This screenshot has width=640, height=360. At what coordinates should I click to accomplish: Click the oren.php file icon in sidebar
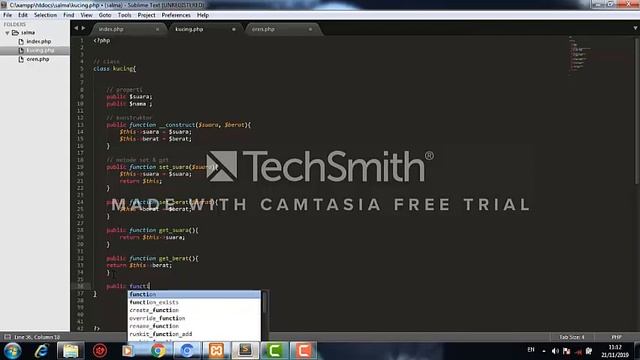[x=21, y=59]
